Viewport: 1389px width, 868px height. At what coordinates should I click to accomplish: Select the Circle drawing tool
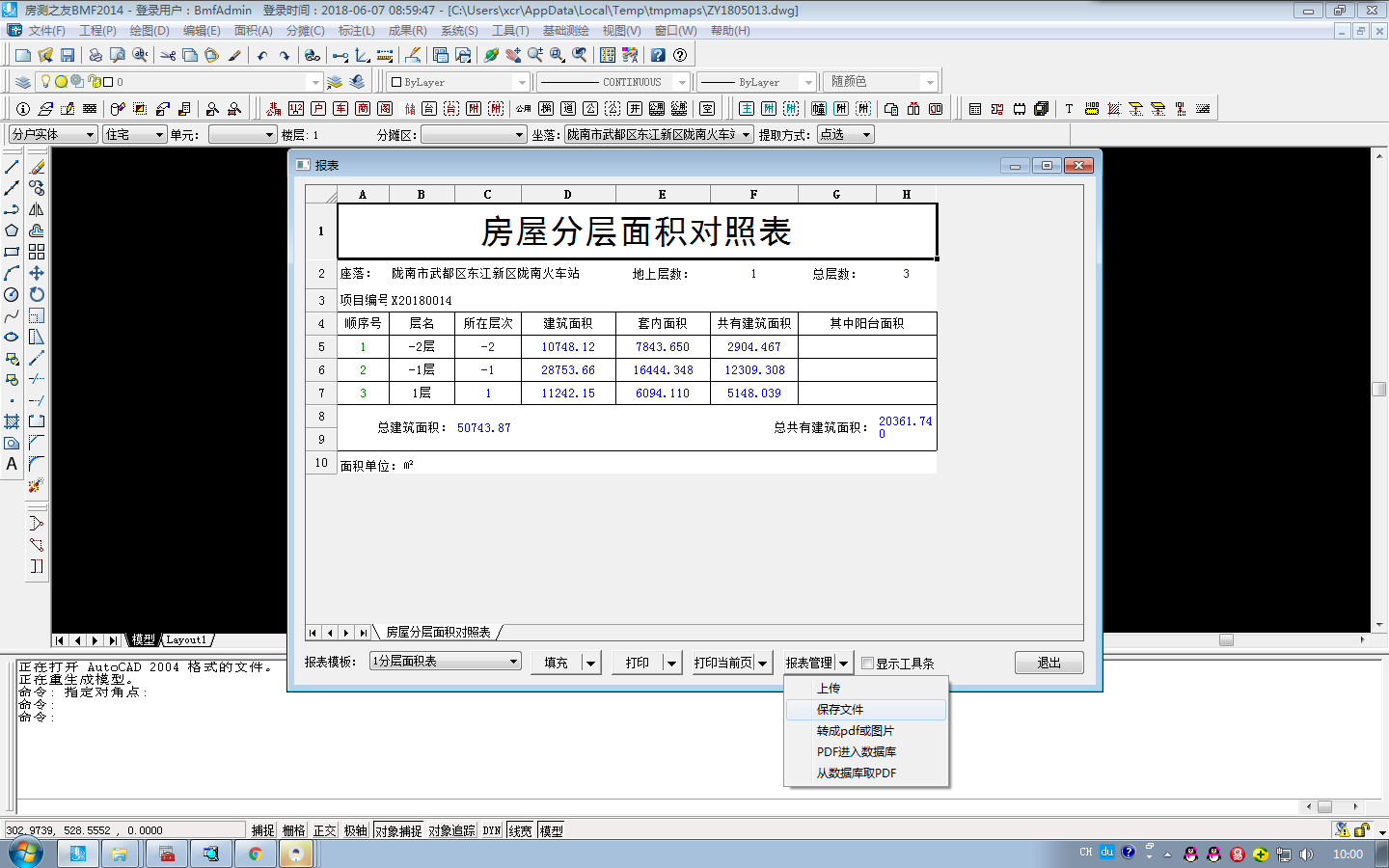(x=12, y=294)
